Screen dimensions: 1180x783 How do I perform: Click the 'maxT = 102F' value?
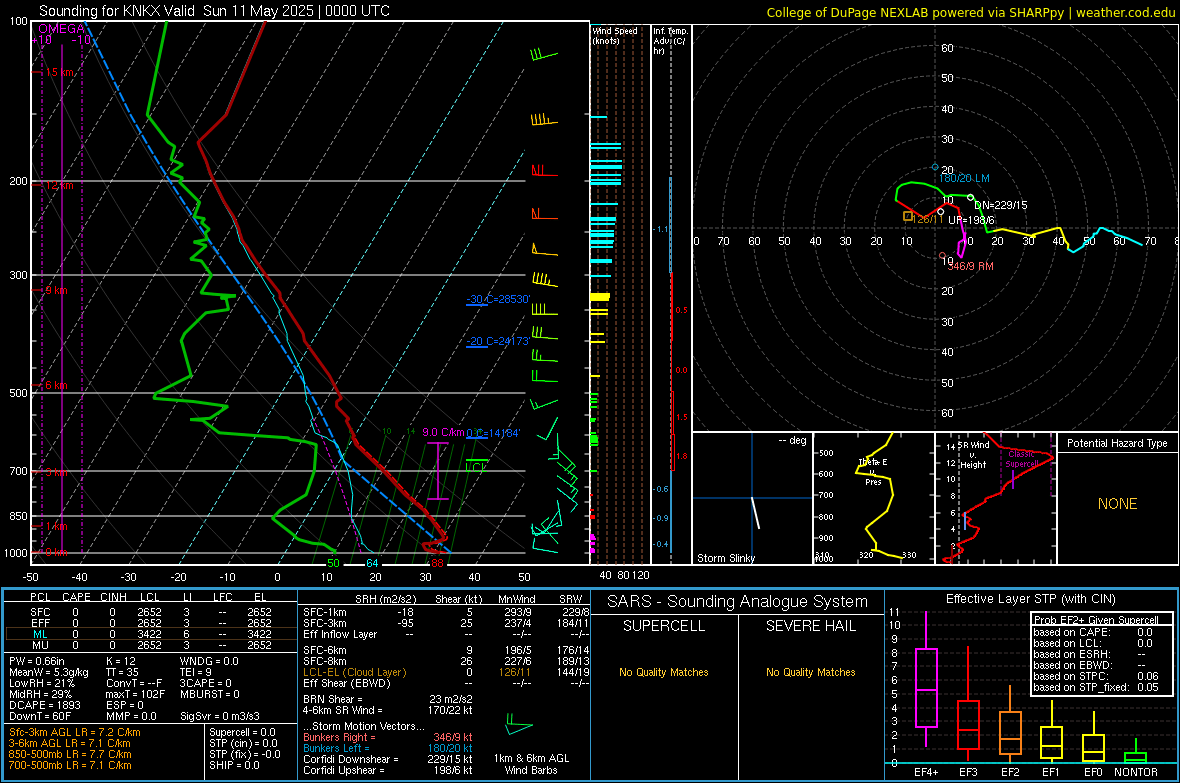click(x=135, y=694)
